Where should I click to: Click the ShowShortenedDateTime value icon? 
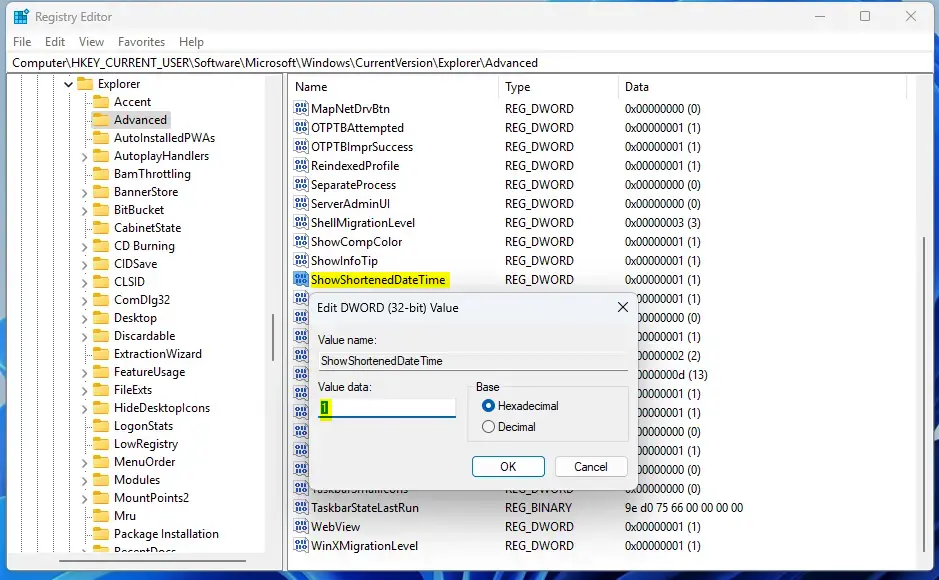click(x=301, y=280)
